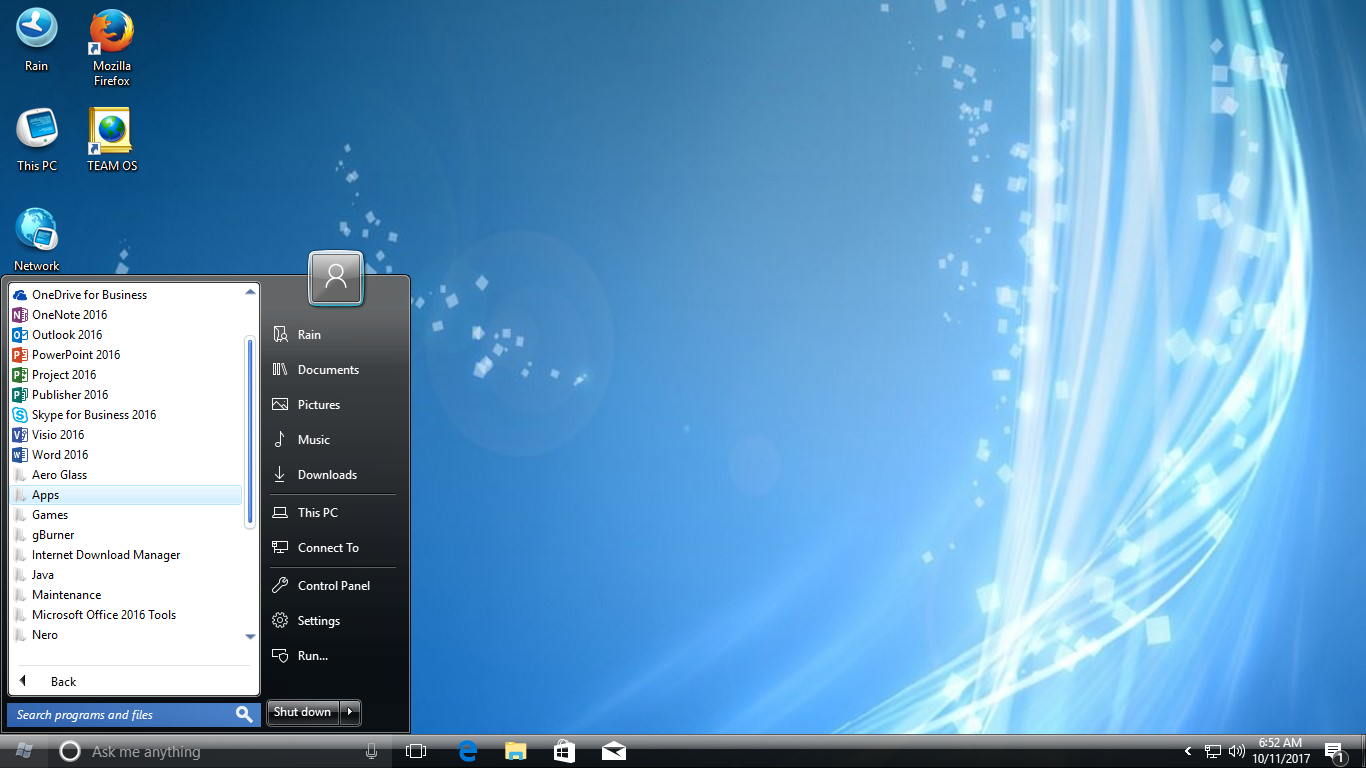
Task: Select the TEAM OS desktop shortcut
Action: click(112, 140)
